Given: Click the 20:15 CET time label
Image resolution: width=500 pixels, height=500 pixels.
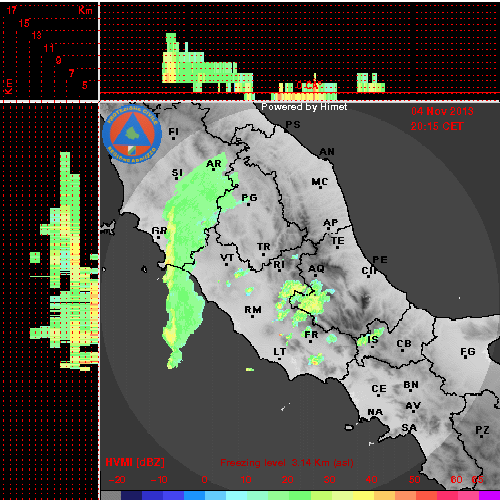Looking at the screenshot, I should pyautogui.click(x=437, y=126).
